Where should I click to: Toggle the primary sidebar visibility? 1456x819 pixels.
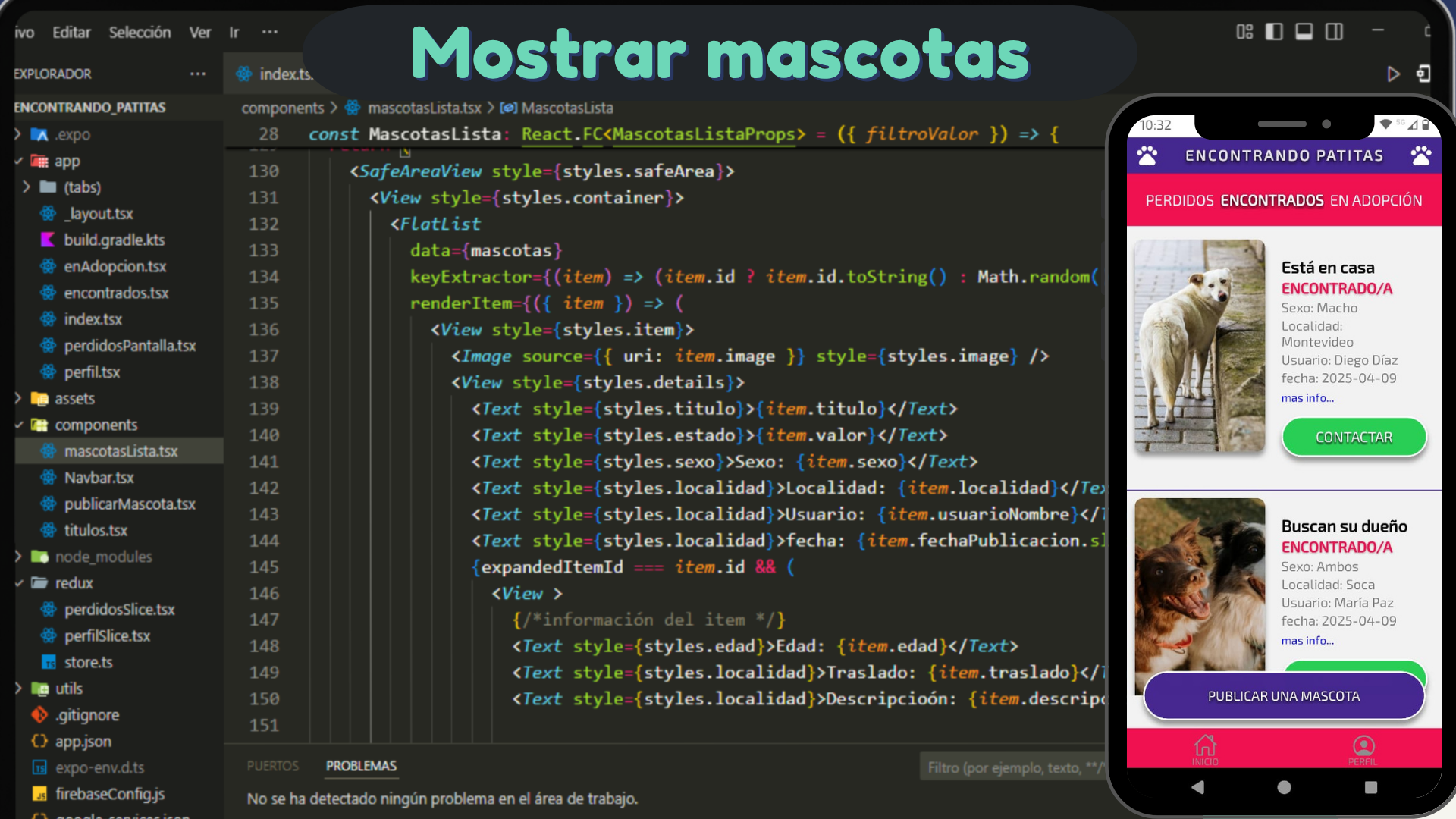[1274, 32]
